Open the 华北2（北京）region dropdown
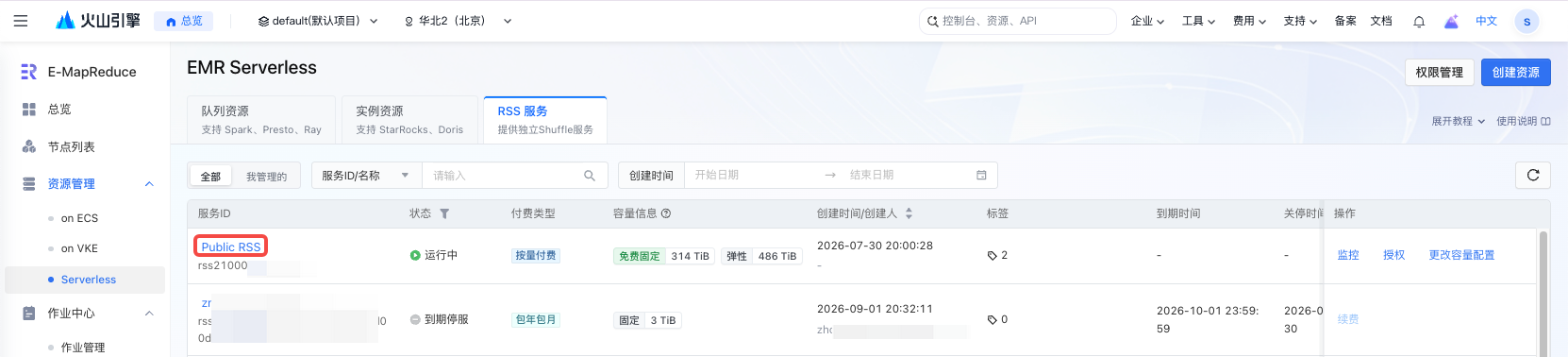1568x357 pixels. click(459, 21)
